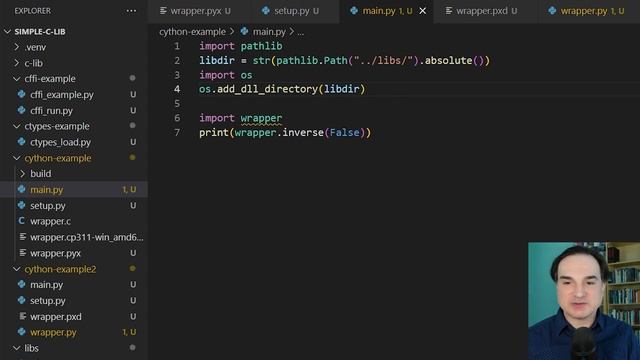Close the main.py tab

[423, 11]
